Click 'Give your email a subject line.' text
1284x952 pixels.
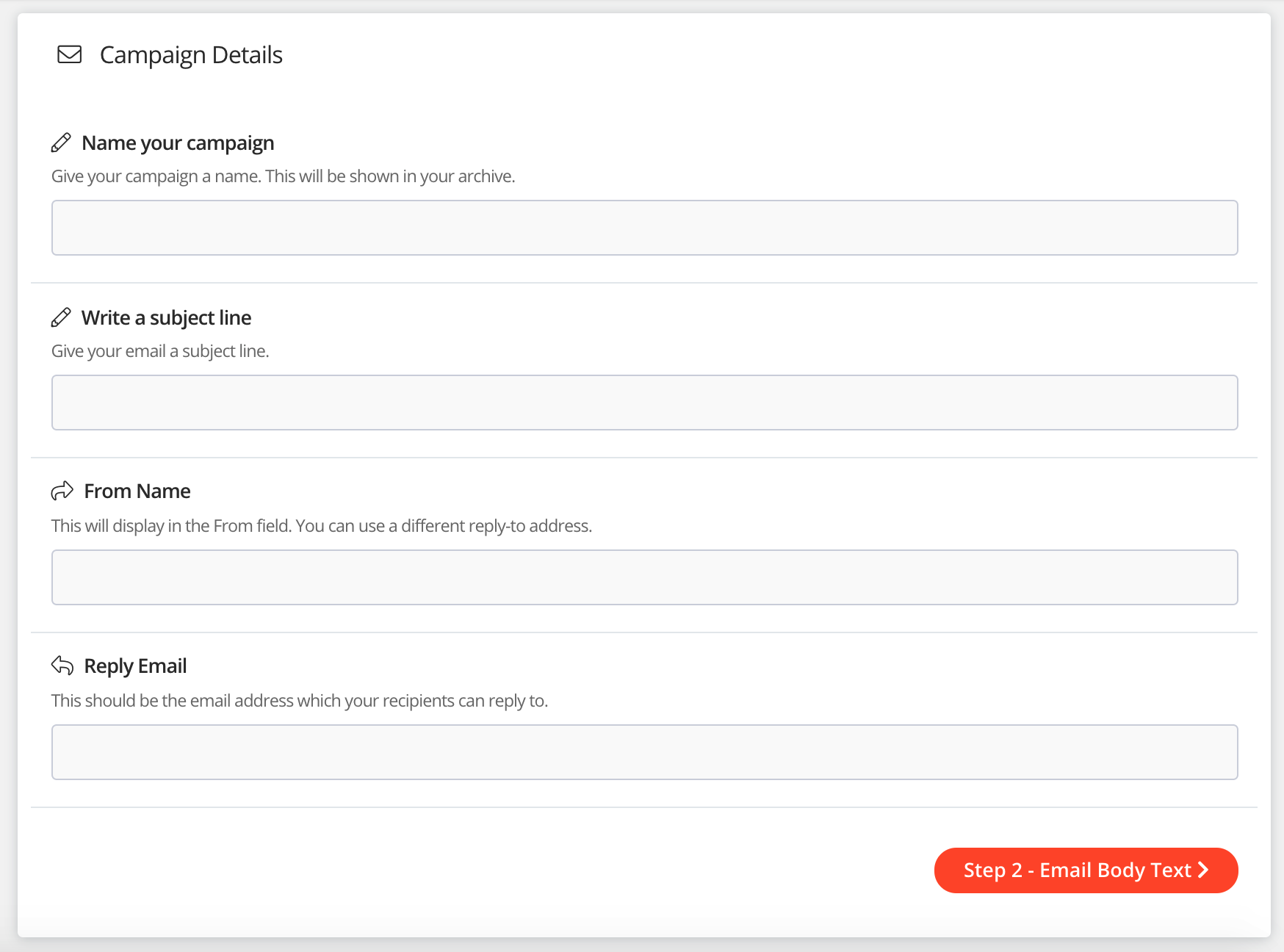pos(160,351)
